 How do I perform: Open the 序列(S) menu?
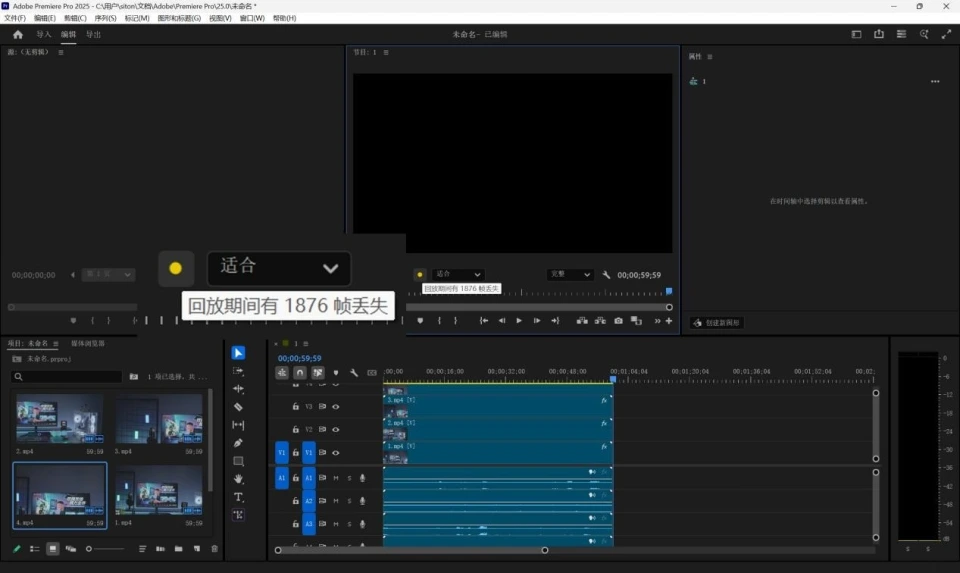(105, 18)
